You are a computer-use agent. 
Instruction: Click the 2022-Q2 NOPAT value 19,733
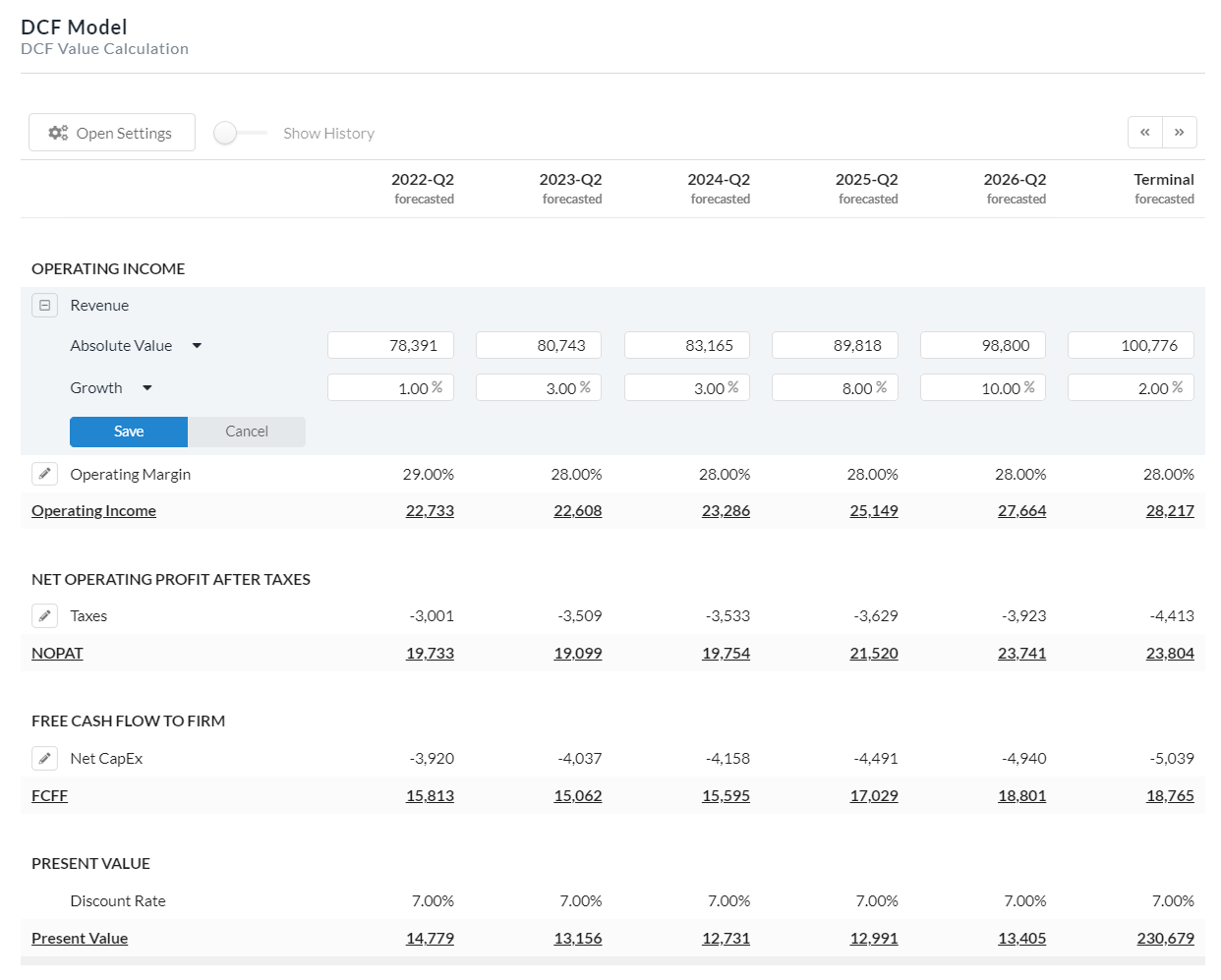pos(430,653)
